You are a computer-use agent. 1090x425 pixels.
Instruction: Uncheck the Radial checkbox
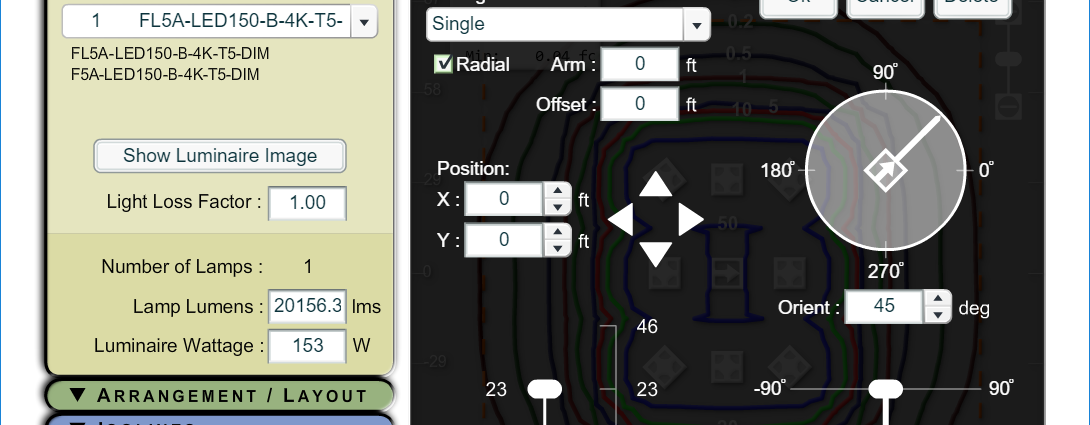click(442, 65)
